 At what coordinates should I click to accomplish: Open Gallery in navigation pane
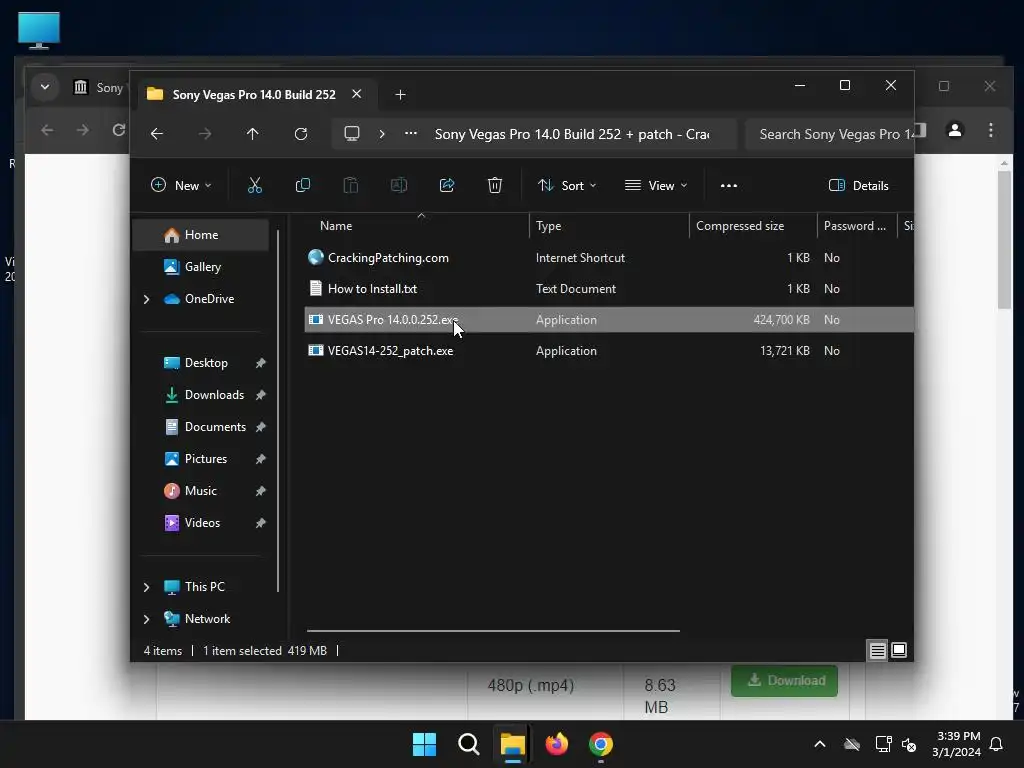tap(200, 266)
